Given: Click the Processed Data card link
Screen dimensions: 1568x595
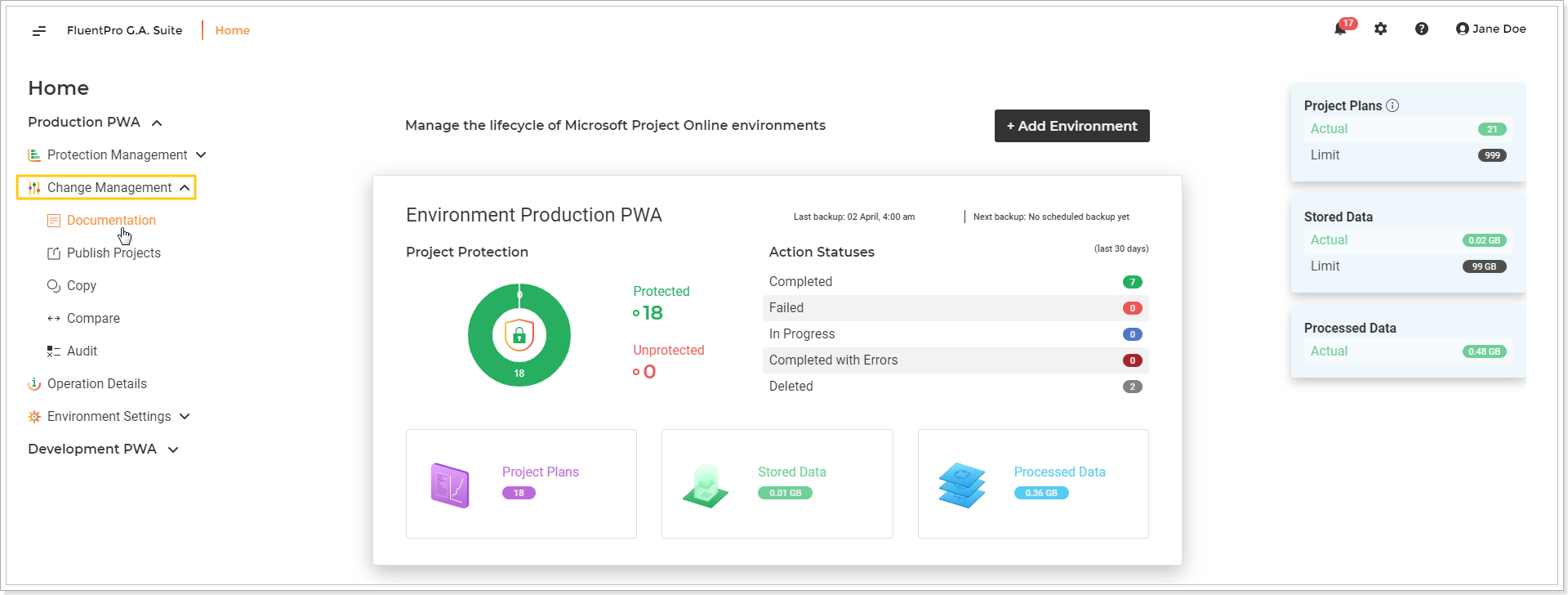Looking at the screenshot, I should [x=1059, y=472].
